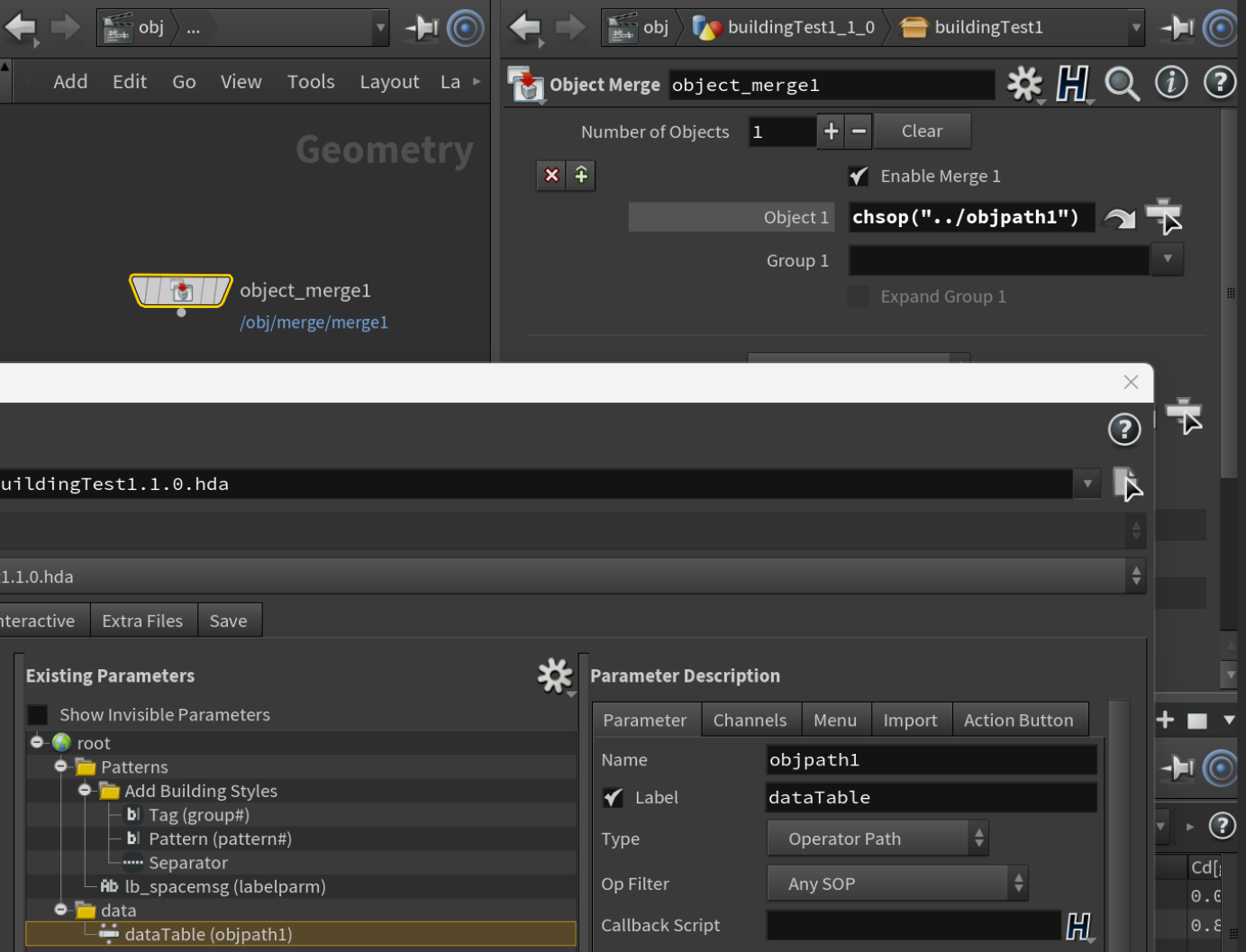This screenshot has width=1246, height=952.
Task: Toggle the Label checkbox
Action: click(x=614, y=797)
